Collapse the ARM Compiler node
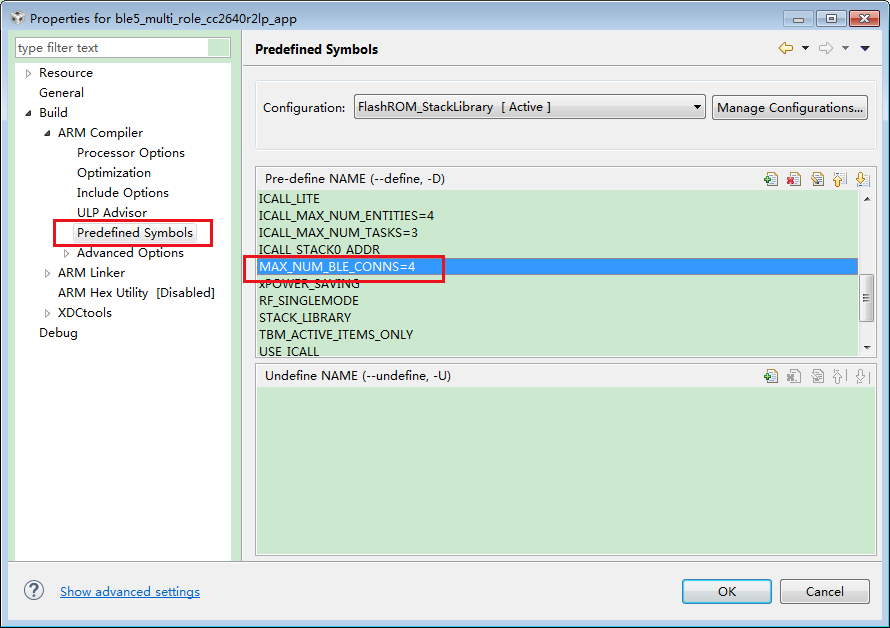The width and height of the screenshot is (890, 628). [47, 133]
